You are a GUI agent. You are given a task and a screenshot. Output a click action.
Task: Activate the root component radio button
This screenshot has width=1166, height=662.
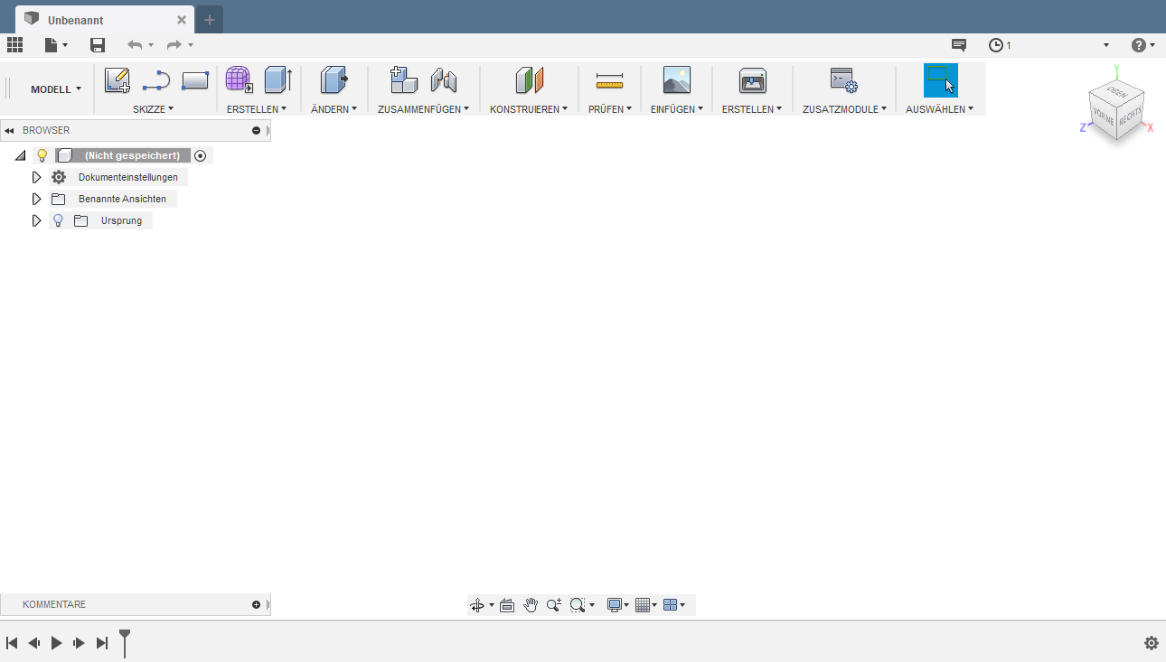coord(200,155)
